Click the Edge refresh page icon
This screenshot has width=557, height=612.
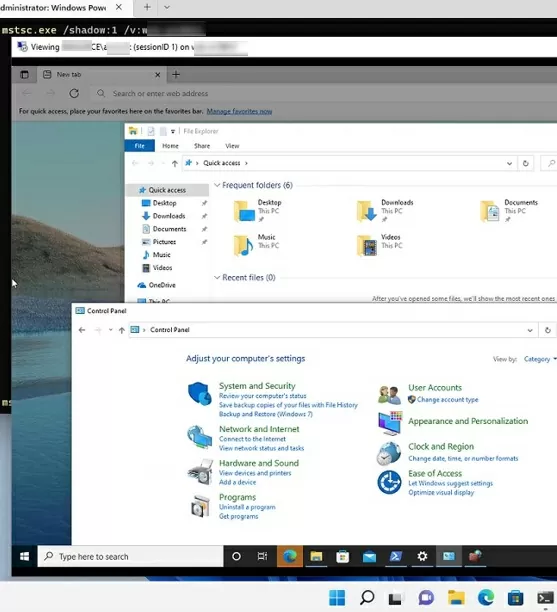point(74,93)
